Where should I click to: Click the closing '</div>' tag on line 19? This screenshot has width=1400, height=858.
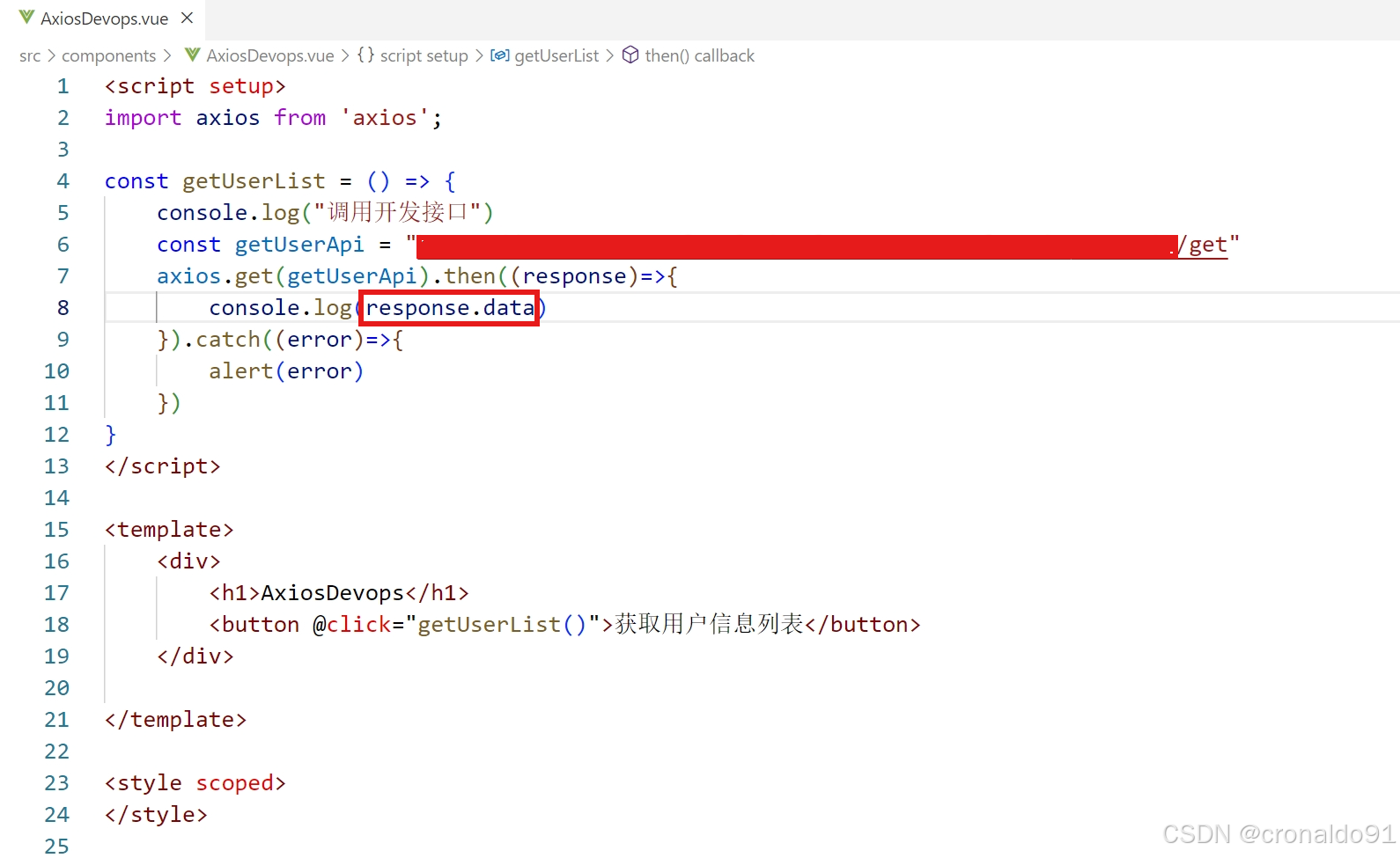pyautogui.click(x=195, y=656)
